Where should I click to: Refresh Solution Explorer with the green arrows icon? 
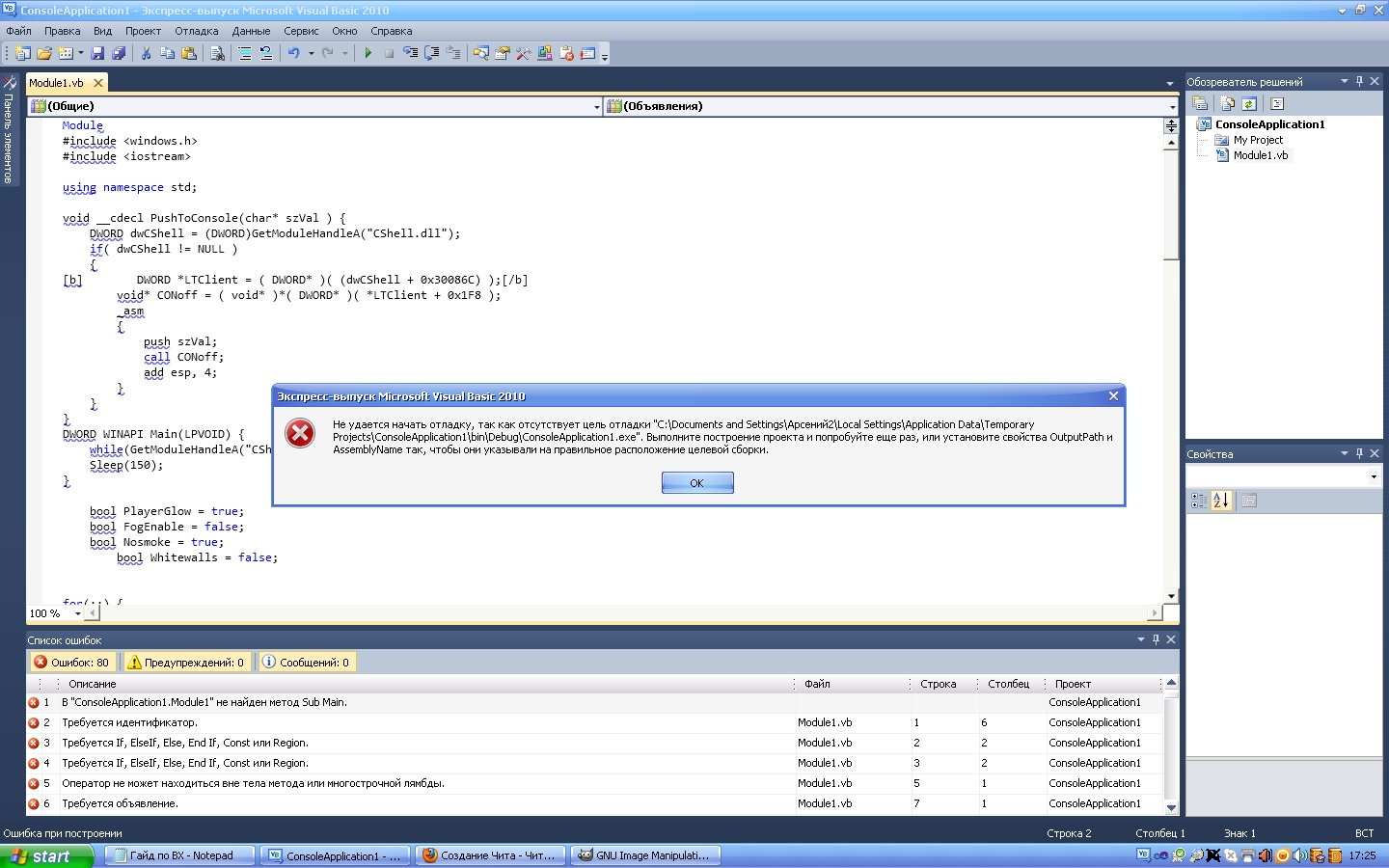(x=1249, y=104)
